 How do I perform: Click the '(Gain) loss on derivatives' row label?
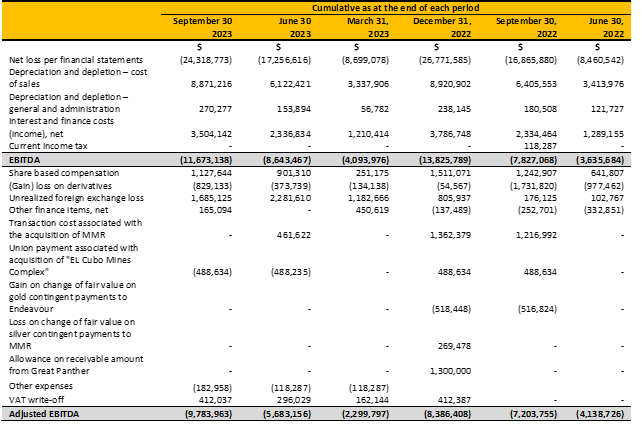pos(60,186)
